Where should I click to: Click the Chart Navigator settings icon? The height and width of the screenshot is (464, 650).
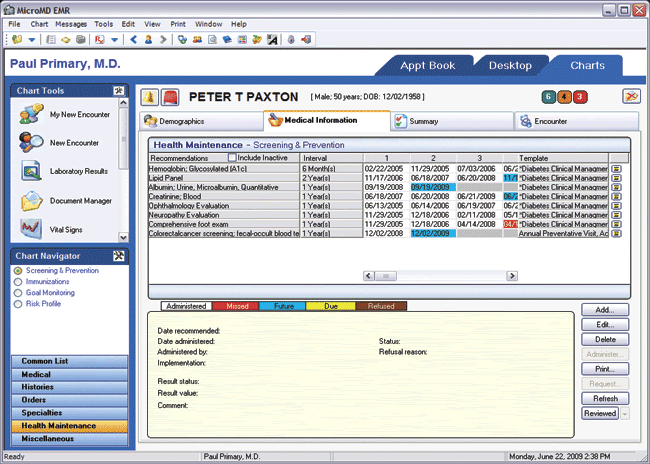[119, 256]
